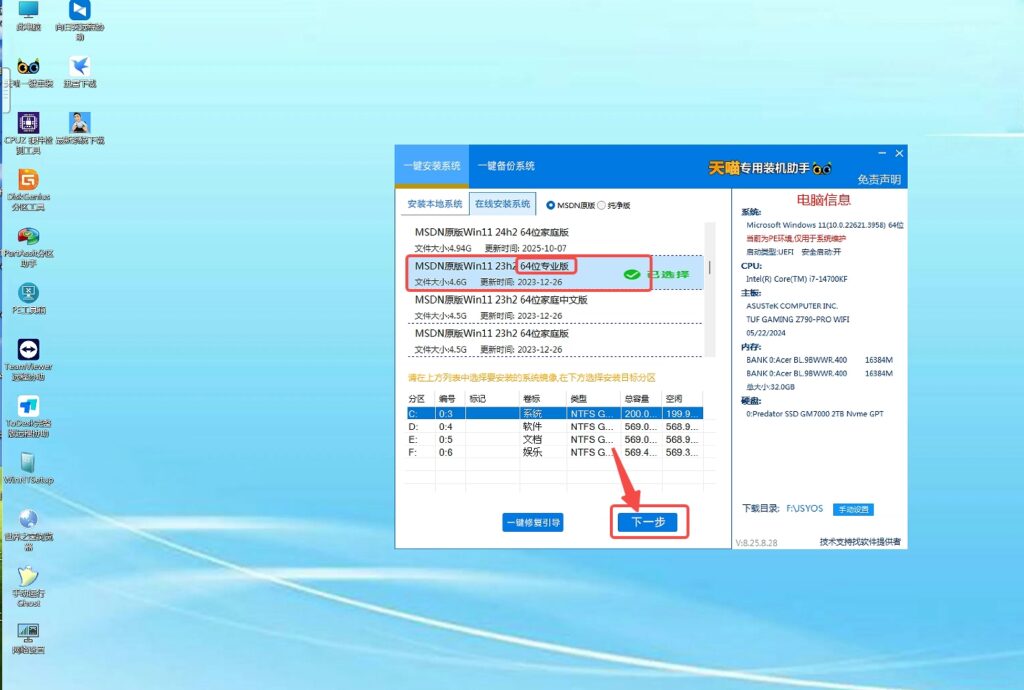1024x690 pixels.
Task: Launch ToDesk remote assistance icon
Action: tap(28, 407)
